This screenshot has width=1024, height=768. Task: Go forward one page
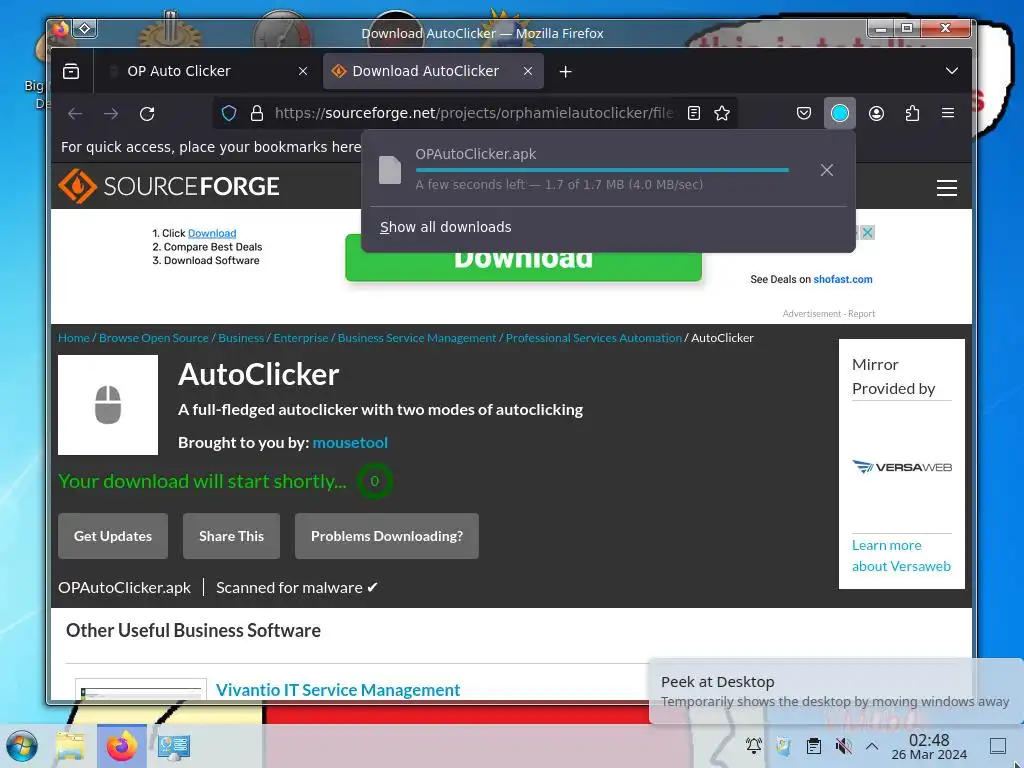click(x=111, y=114)
